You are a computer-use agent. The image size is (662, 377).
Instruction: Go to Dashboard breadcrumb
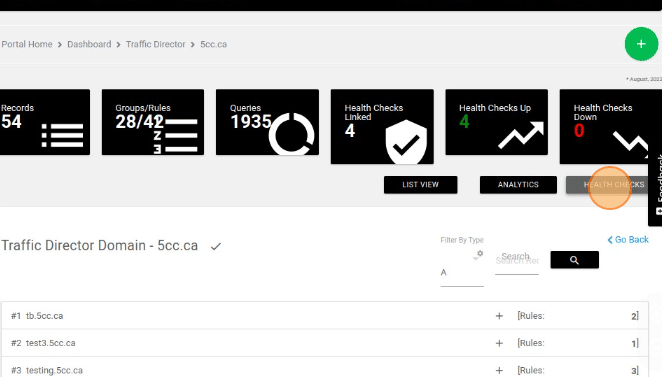(x=89, y=44)
